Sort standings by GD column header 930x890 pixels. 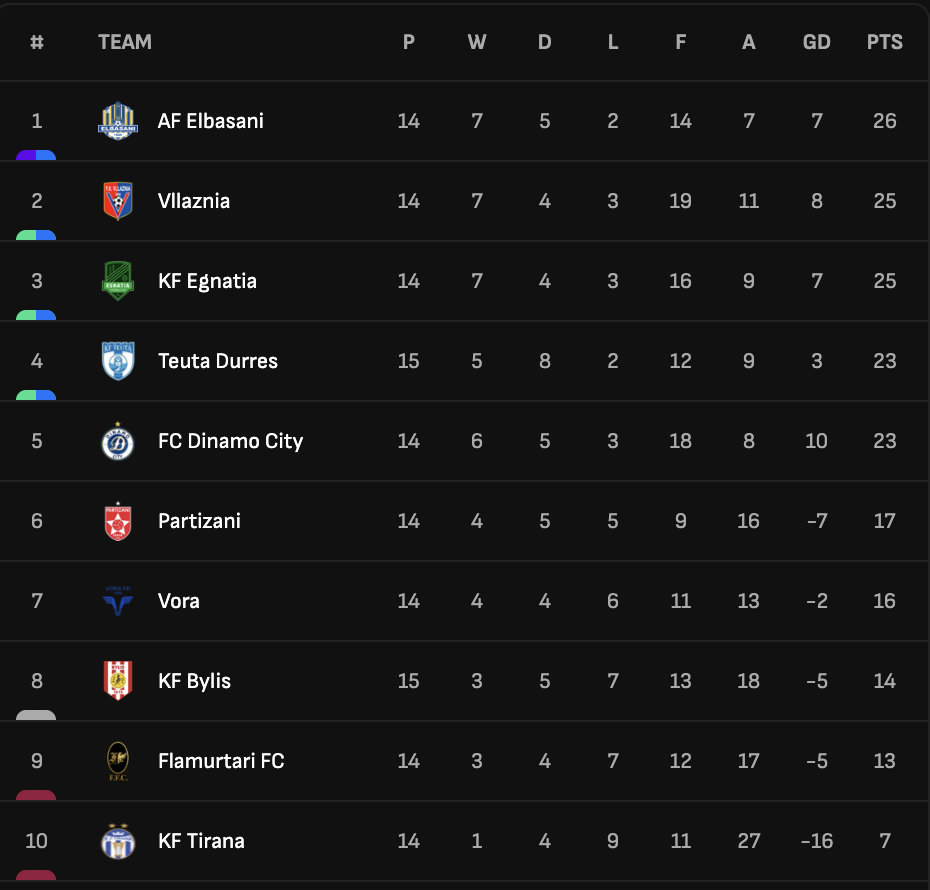tap(816, 42)
